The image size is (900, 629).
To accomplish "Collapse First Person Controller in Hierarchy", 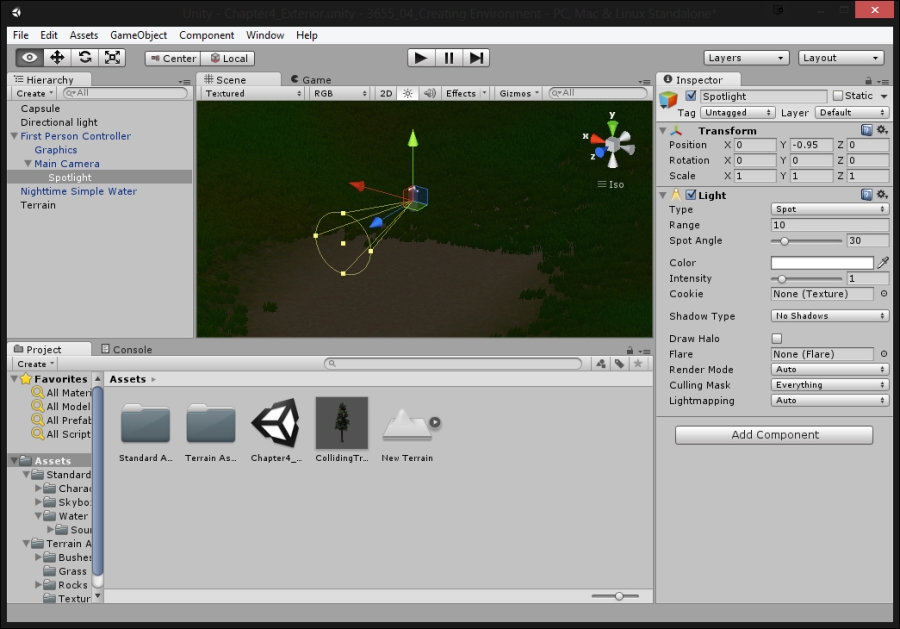I will (x=14, y=136).
